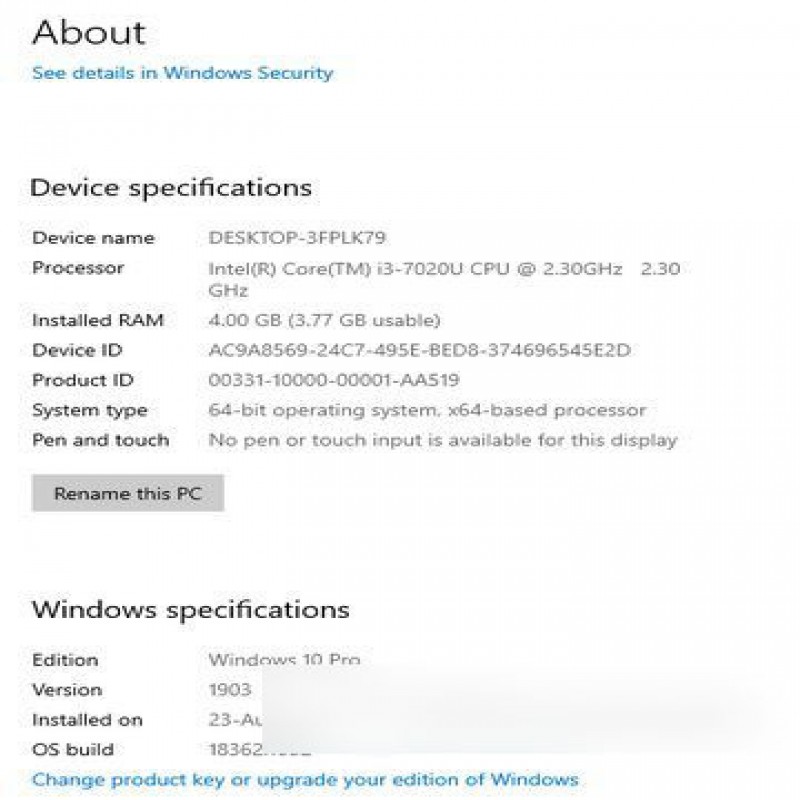Viewport: 800px width, 800px height.
Task: Select the No pen or touch input text
Action: point(443,440)
